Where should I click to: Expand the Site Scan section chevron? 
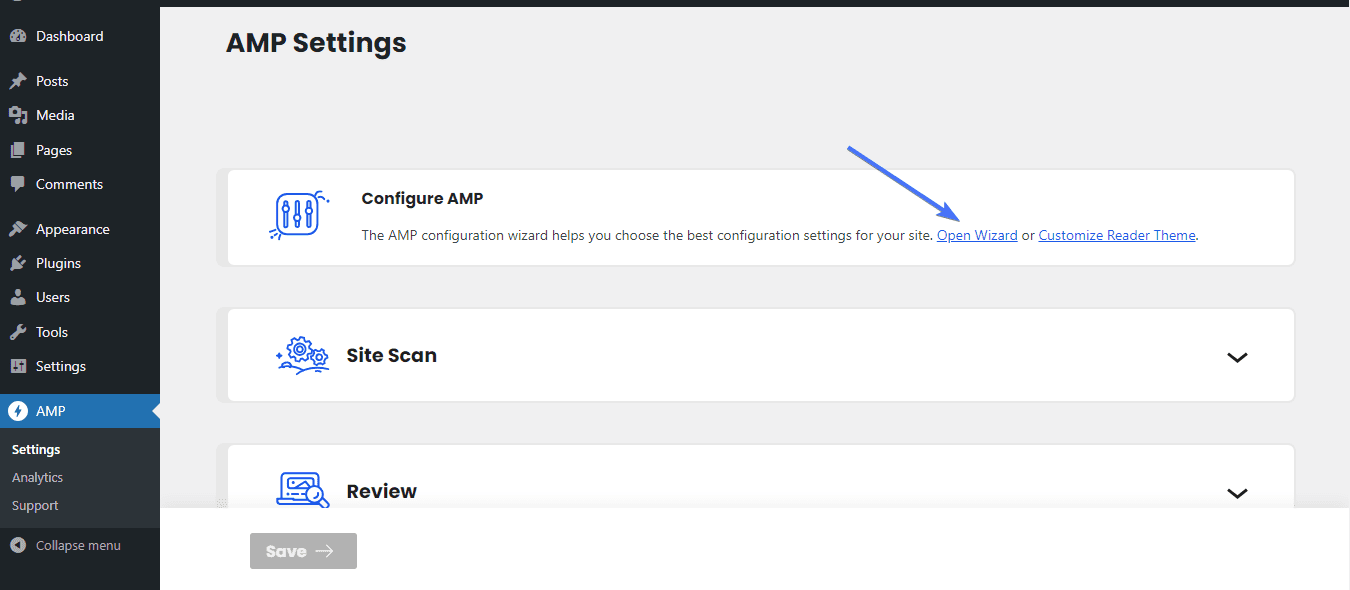coord(1237,357)
